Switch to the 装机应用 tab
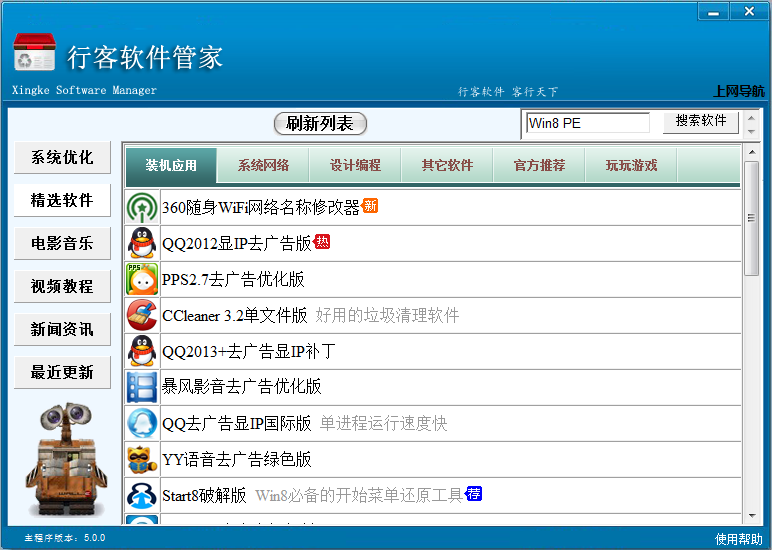 click(171, 165)
